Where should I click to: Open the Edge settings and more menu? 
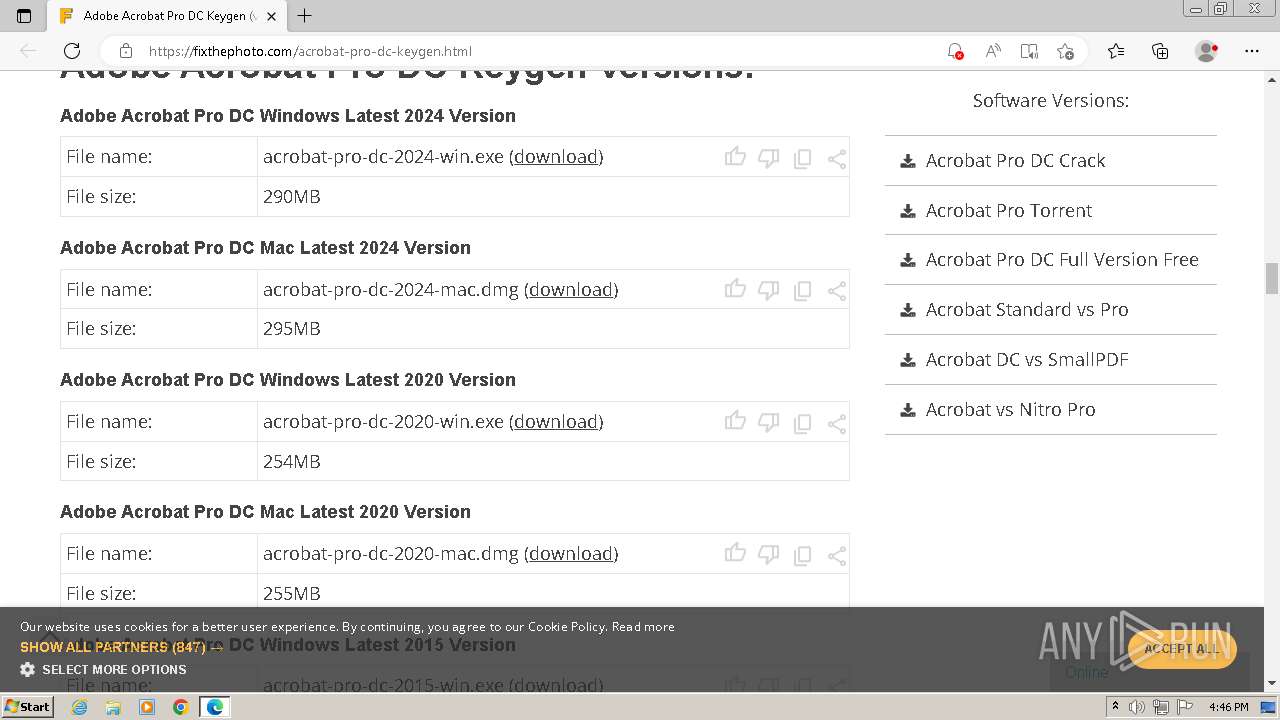[1252, 51]
